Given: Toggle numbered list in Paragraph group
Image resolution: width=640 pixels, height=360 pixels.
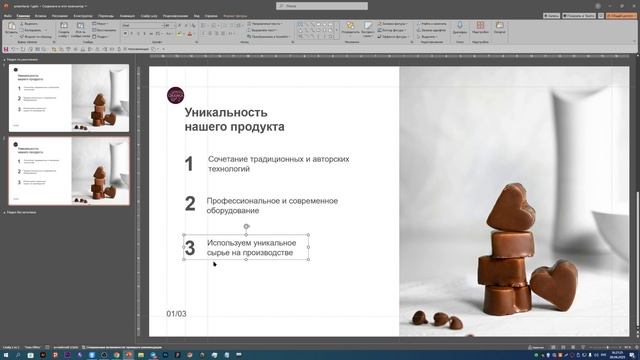Looking at the screenshot, I should click(214, 25).
